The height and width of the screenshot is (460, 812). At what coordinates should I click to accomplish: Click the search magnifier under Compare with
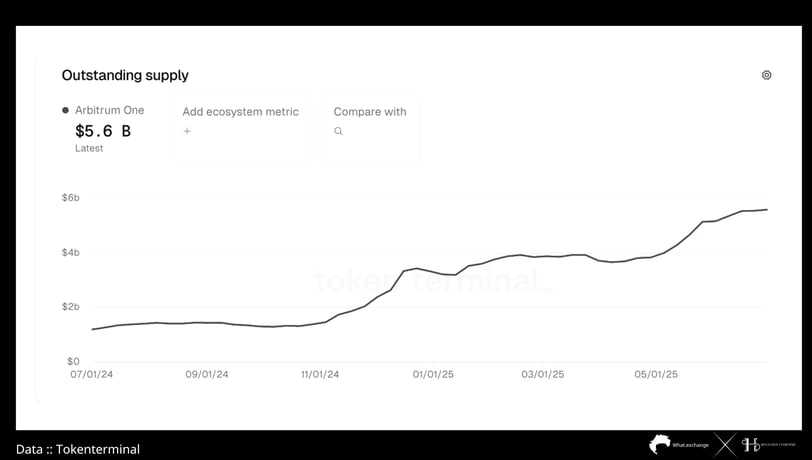(338, 131)
